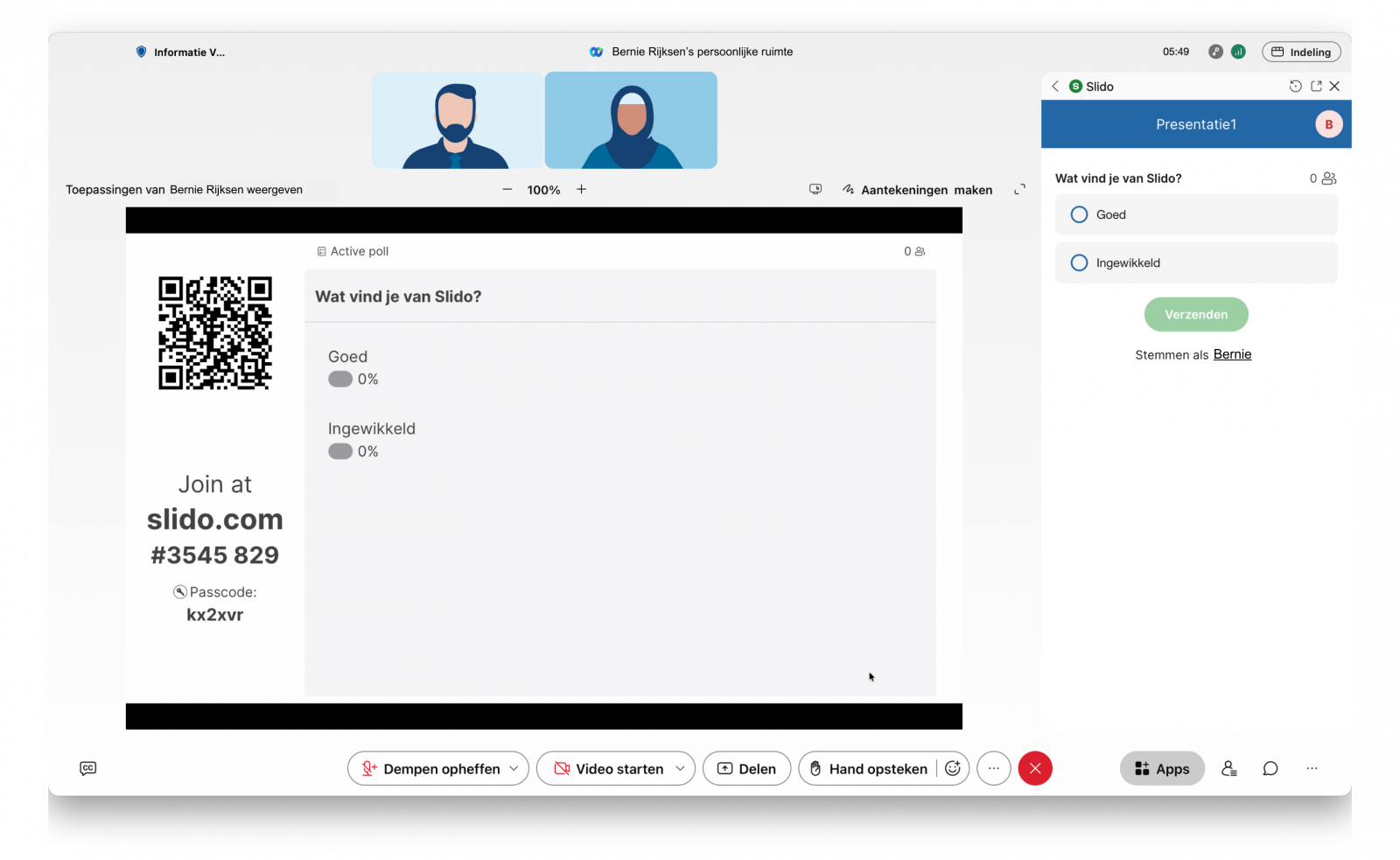
Task: Open the Apps panel
Action: point(1162,768)
